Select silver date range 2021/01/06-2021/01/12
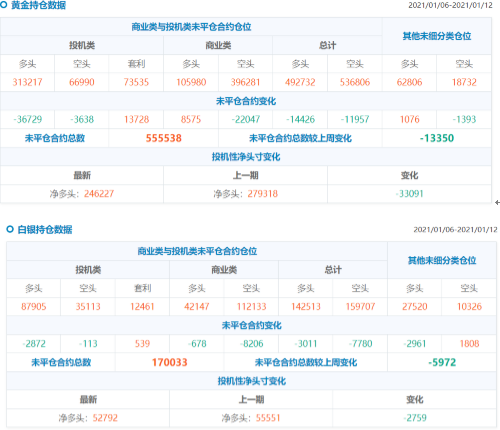The height and width of the screenshot is (430, 500). pyautogui.click(x=455, y=230)
